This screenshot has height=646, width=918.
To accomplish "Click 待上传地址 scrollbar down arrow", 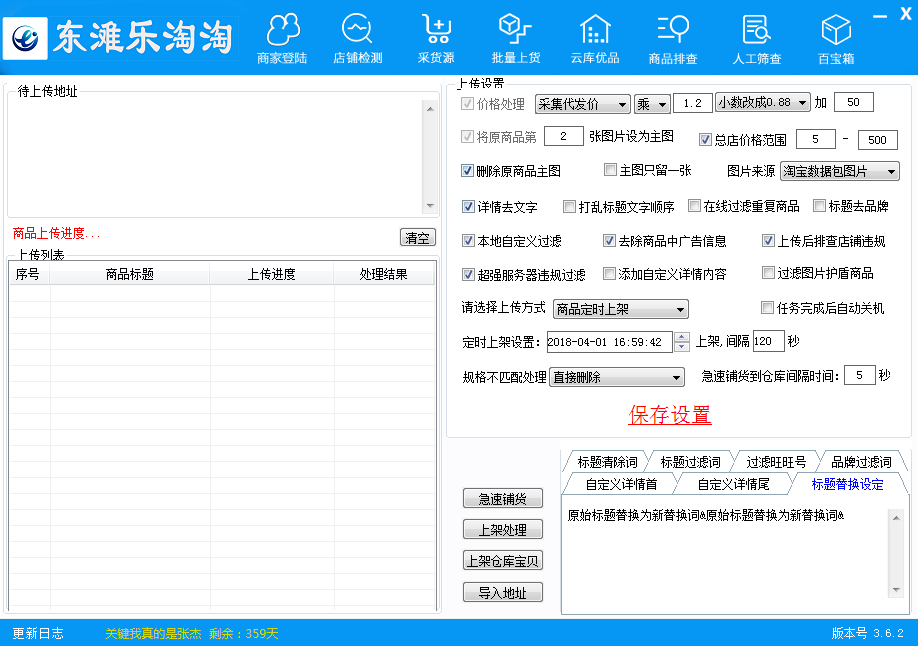I will [430, 206].
